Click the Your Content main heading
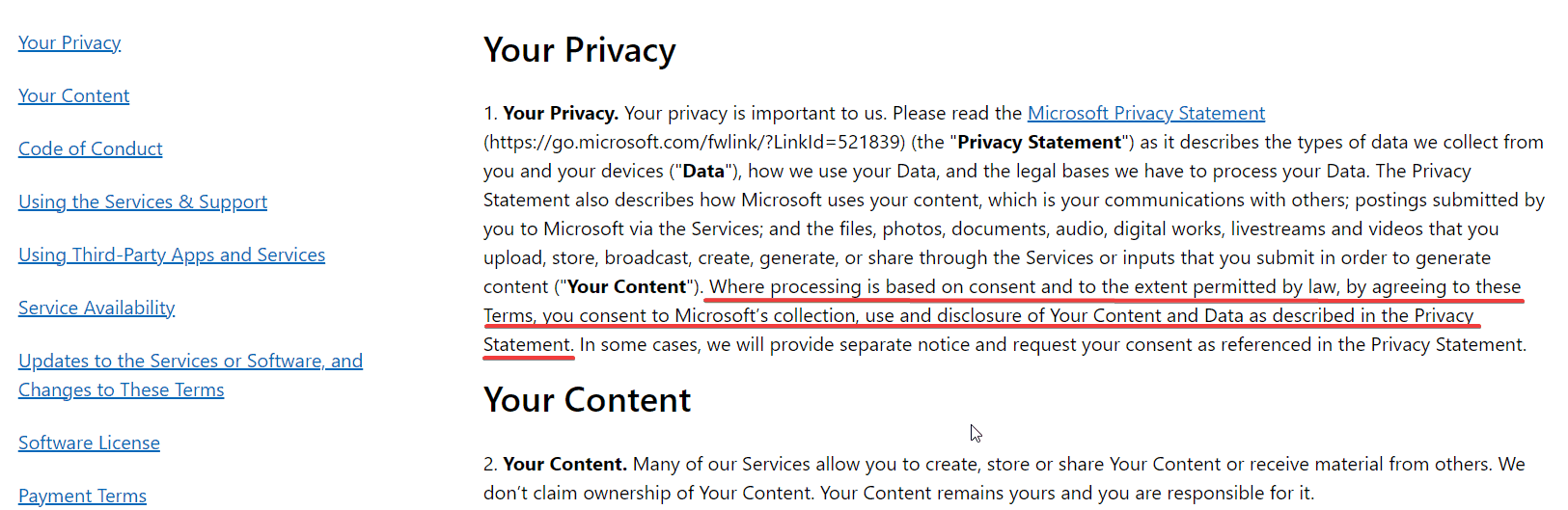This screenshot has width=1568, height=510. (588, 400)
